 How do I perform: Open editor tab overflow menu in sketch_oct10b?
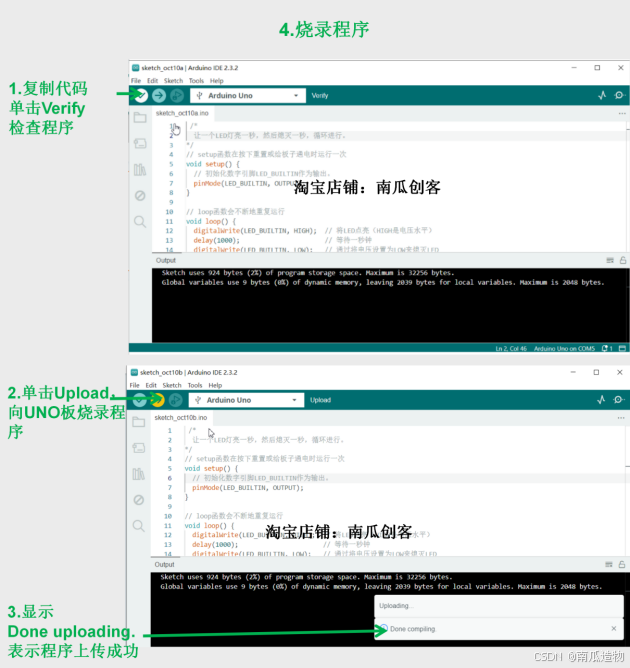[x=621, y=418]
